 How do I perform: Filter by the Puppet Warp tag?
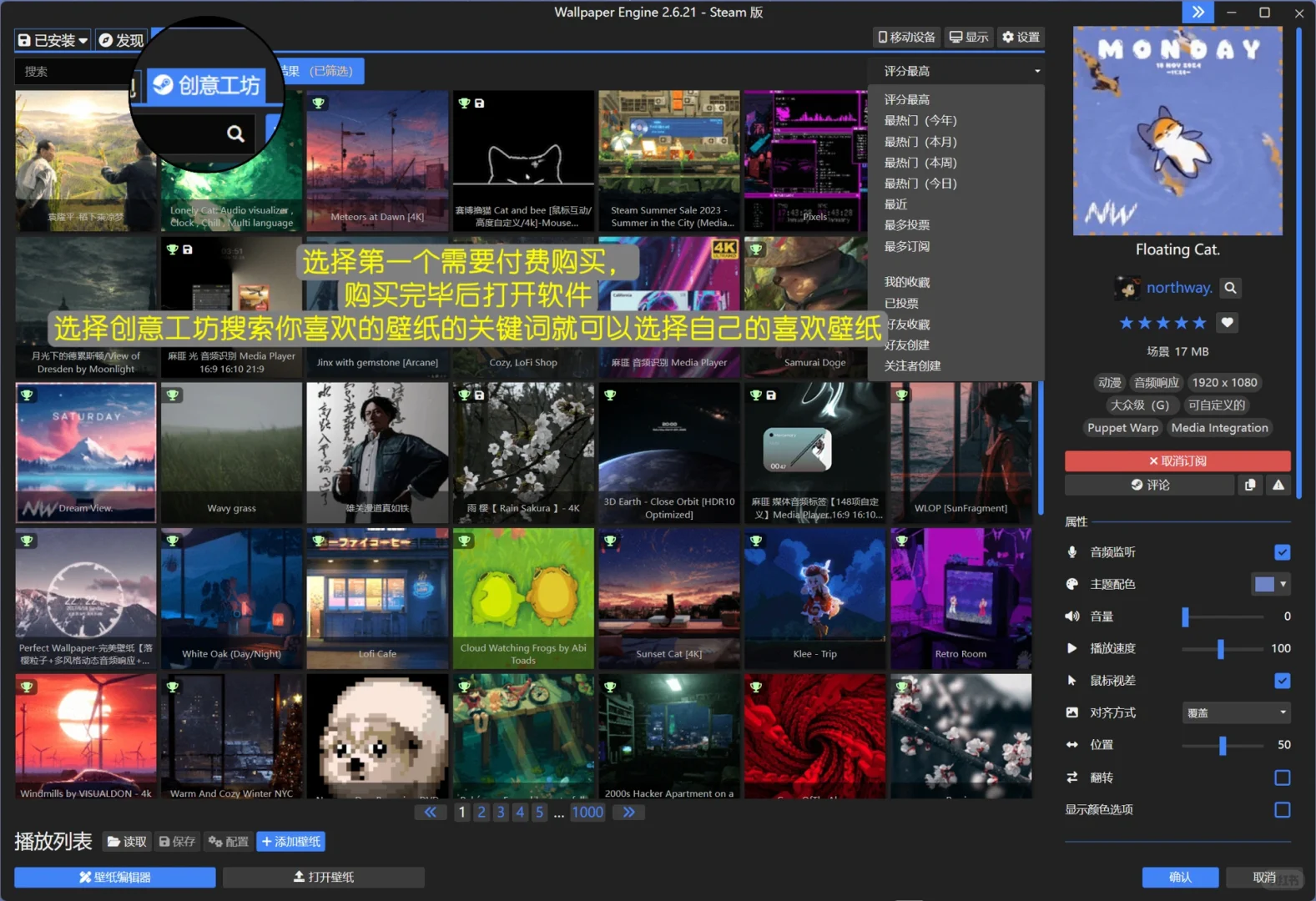pyautogui.click(x=1122, y=428)
